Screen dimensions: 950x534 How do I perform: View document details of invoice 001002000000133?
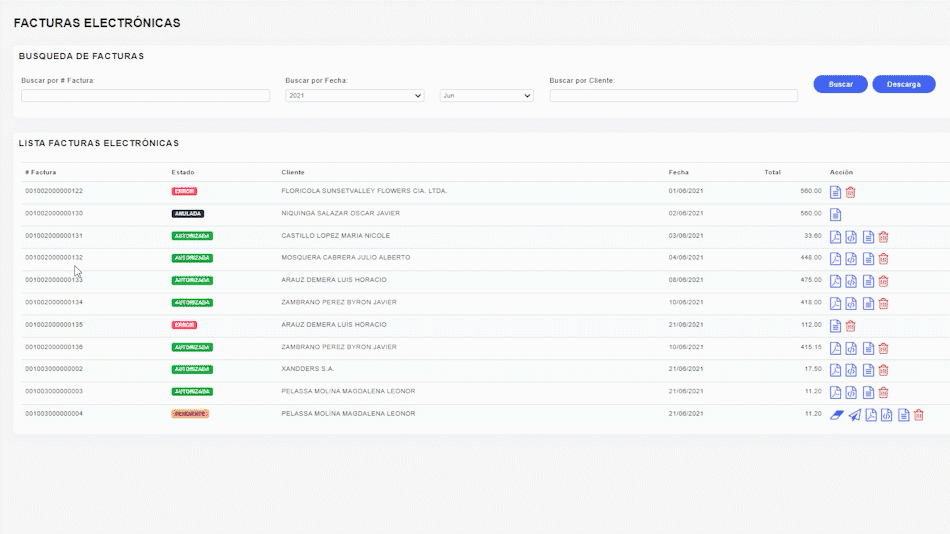click(x=868, y=281)
